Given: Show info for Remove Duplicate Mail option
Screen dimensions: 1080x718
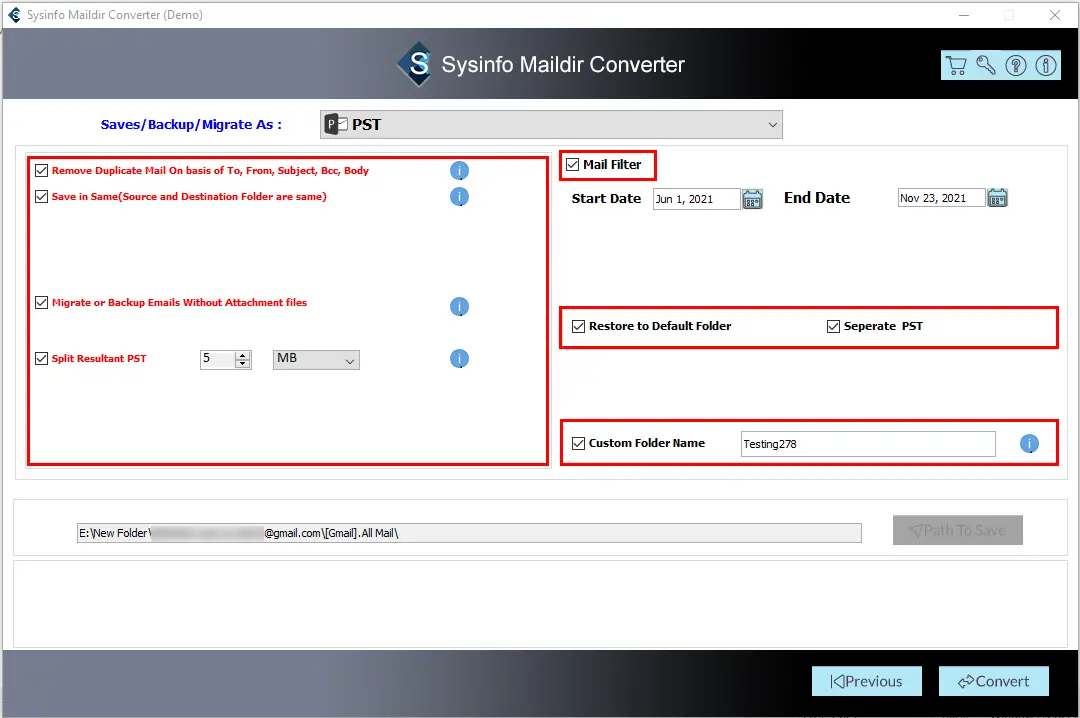Looking at the screenshot, I should click(459, 171).
